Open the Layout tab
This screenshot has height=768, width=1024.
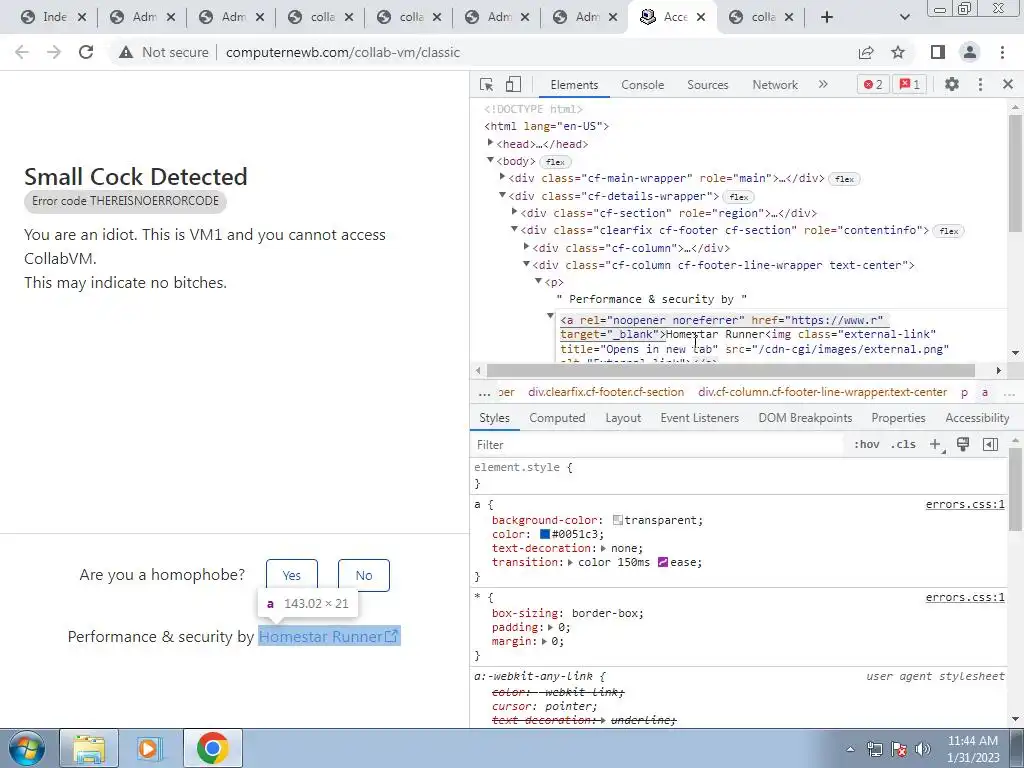(623, 418)
